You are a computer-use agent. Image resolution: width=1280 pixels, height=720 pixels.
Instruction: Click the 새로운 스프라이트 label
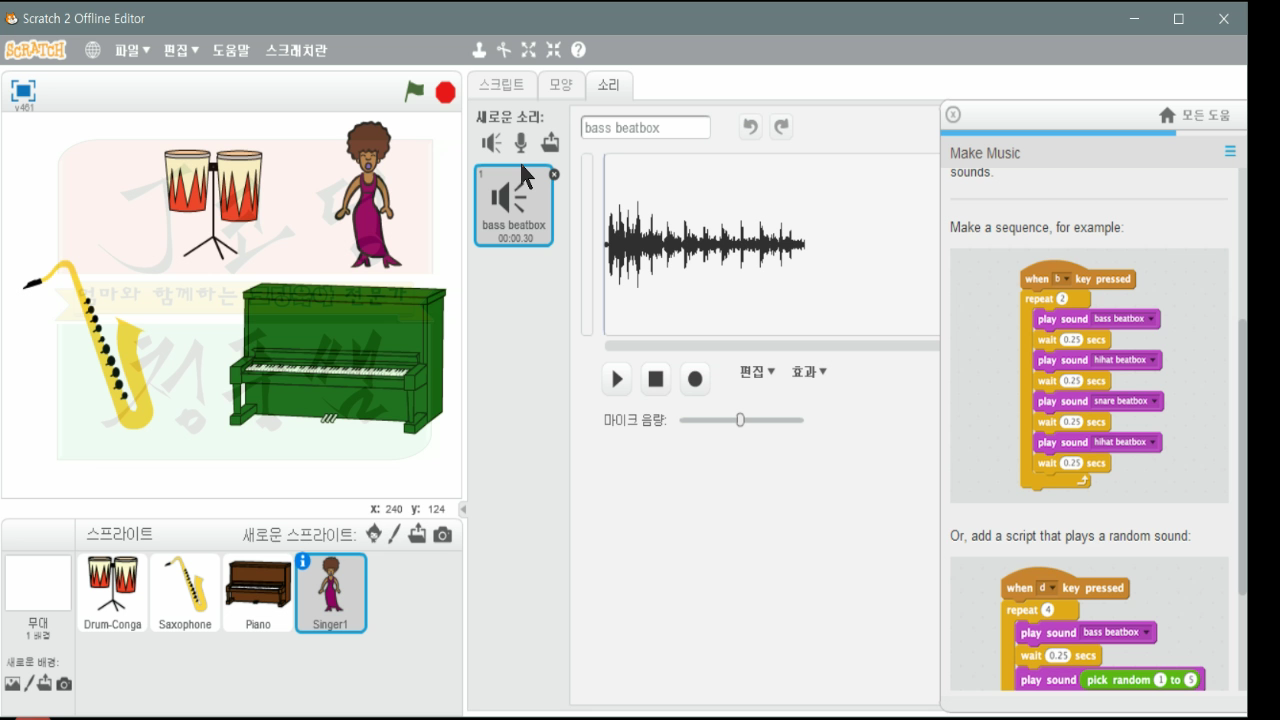tap(299, 535)
